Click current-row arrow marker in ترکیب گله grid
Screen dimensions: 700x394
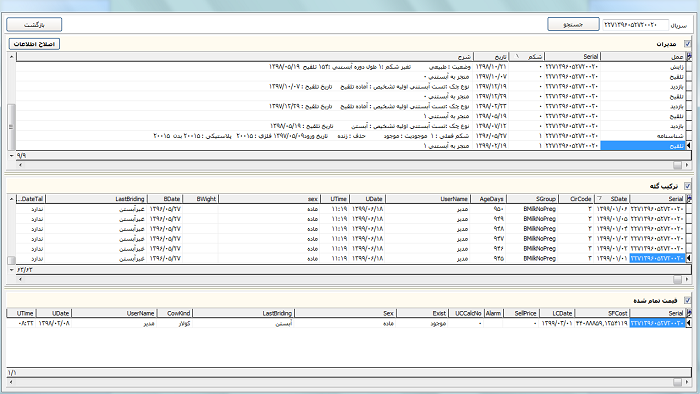[688, 258]
